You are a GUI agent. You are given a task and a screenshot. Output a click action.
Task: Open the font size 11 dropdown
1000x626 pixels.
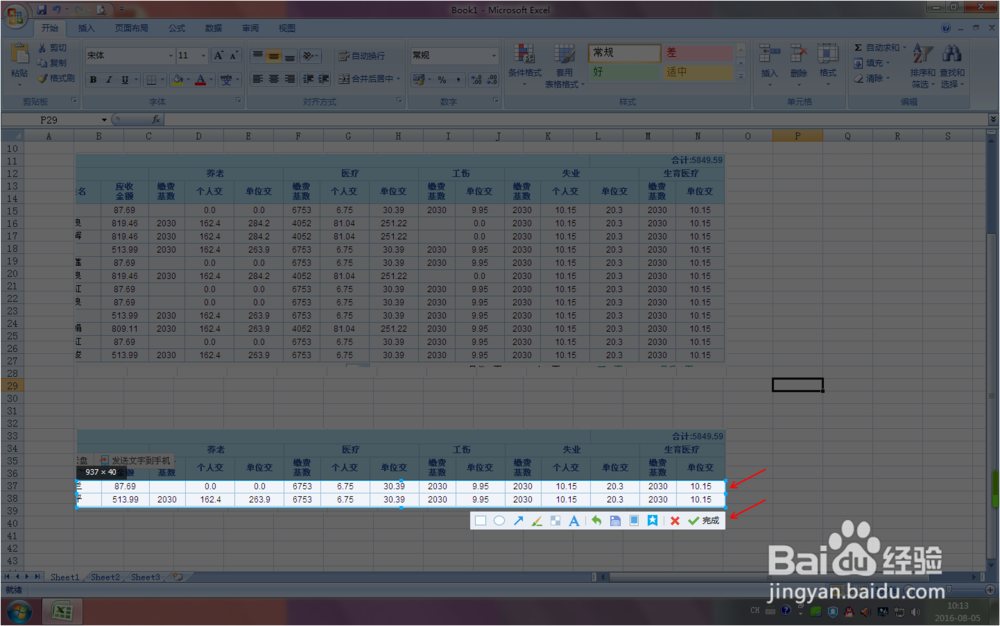point(203,55)
